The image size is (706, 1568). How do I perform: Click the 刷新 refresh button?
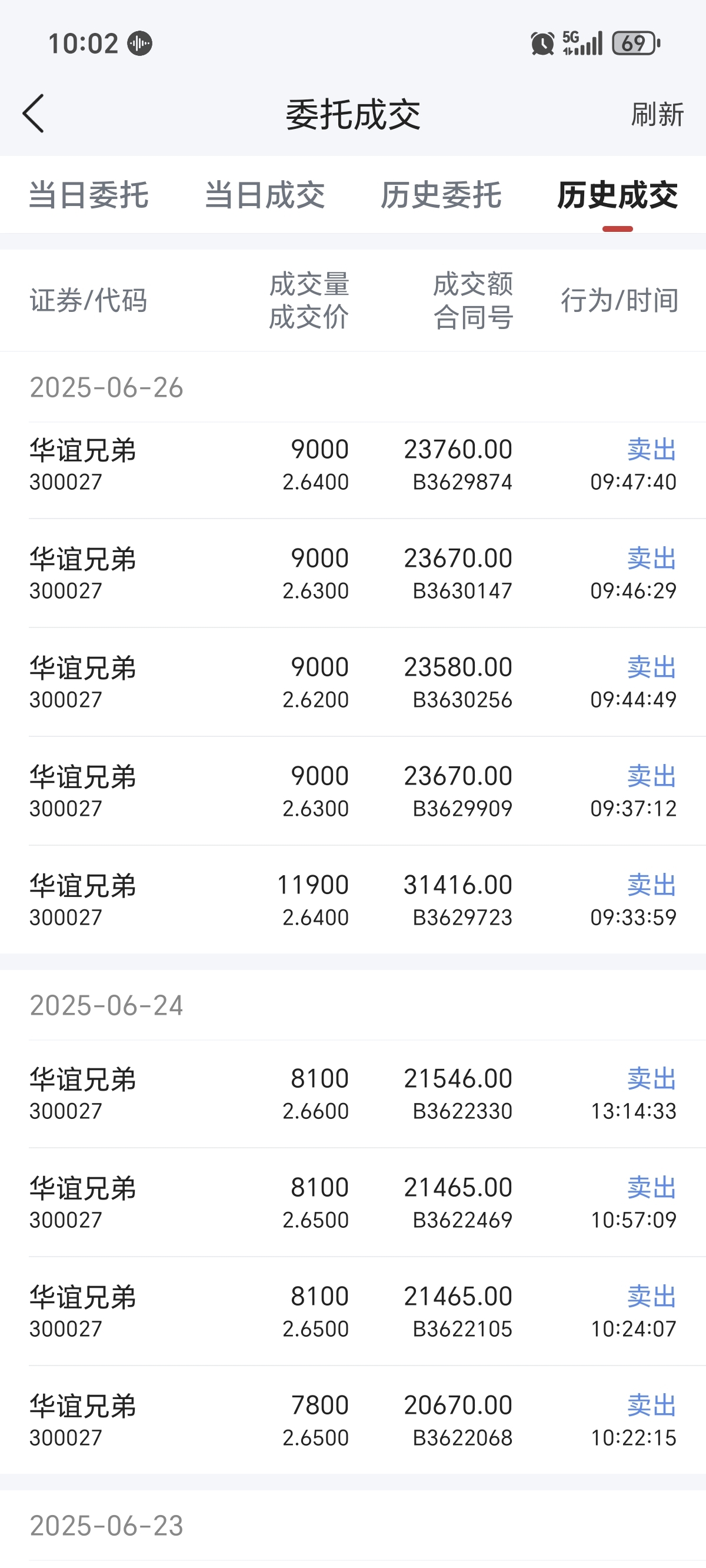657,114
